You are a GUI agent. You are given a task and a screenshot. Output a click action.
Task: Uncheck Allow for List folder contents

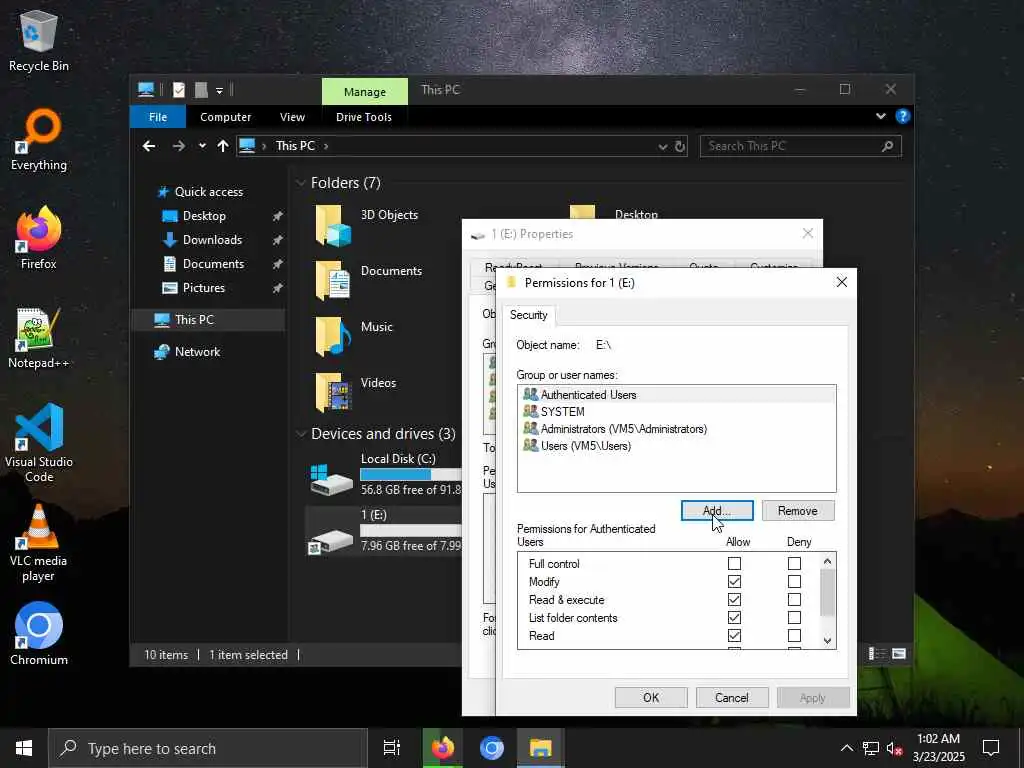735,617
